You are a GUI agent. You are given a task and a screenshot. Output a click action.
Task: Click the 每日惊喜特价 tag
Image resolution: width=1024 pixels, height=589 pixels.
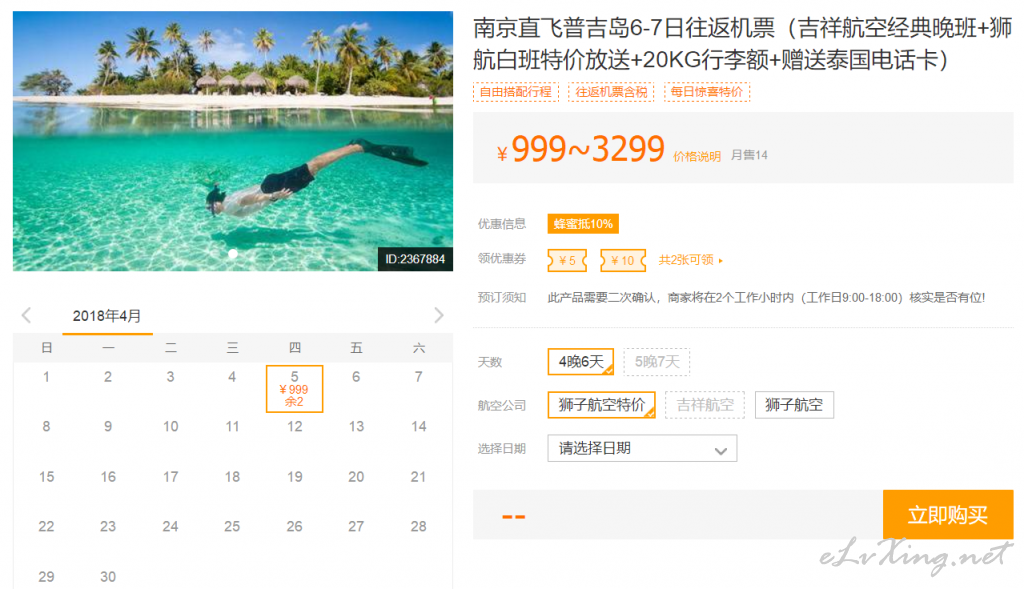pos(707,92)
